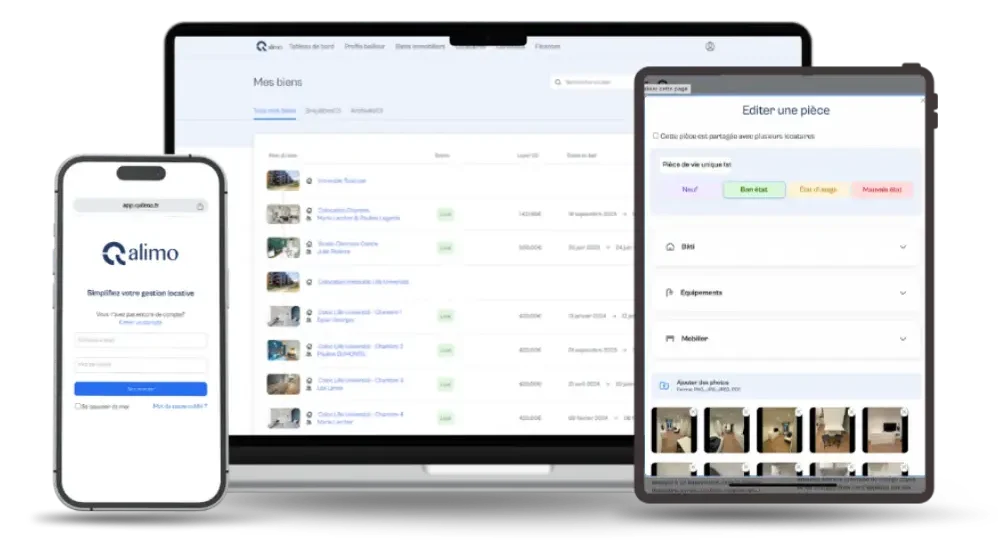Screen dimensions: 998x540
Task: Click the search field on Mes biens page
Action: [592, 82]
